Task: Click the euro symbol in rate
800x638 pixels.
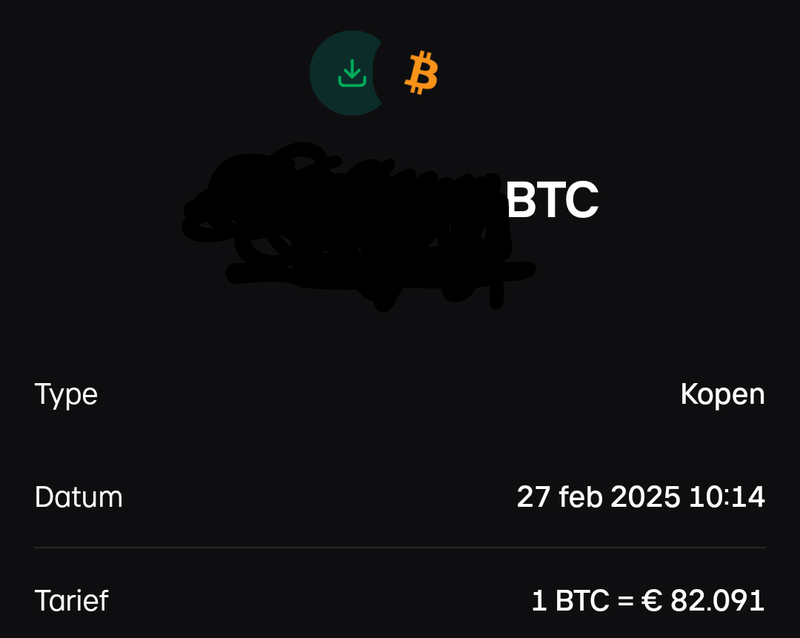Action: click(650, 601)
